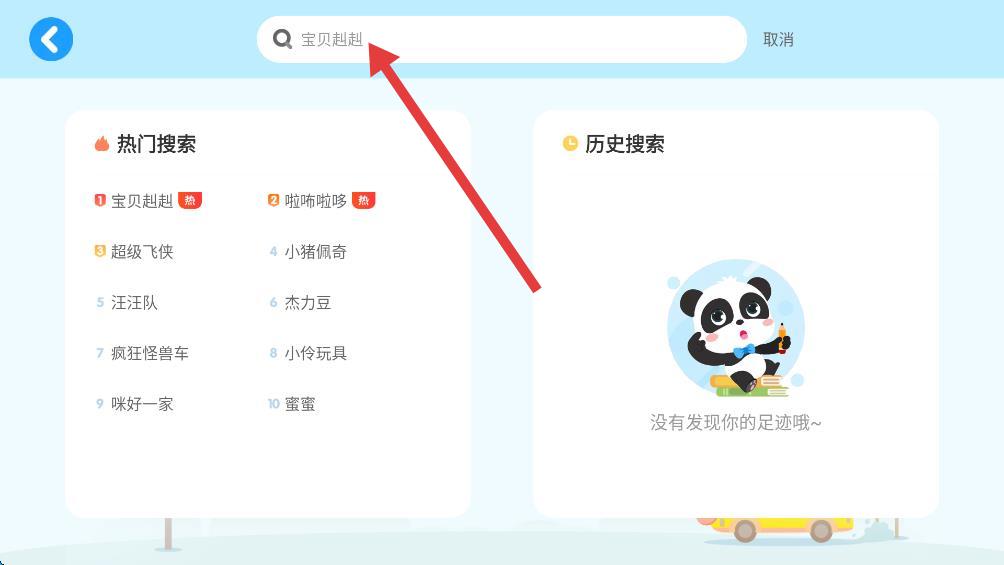Choose hot search 小猪佩奇
This screenshot has width=1004, height=565.
(x=316, y=252)
